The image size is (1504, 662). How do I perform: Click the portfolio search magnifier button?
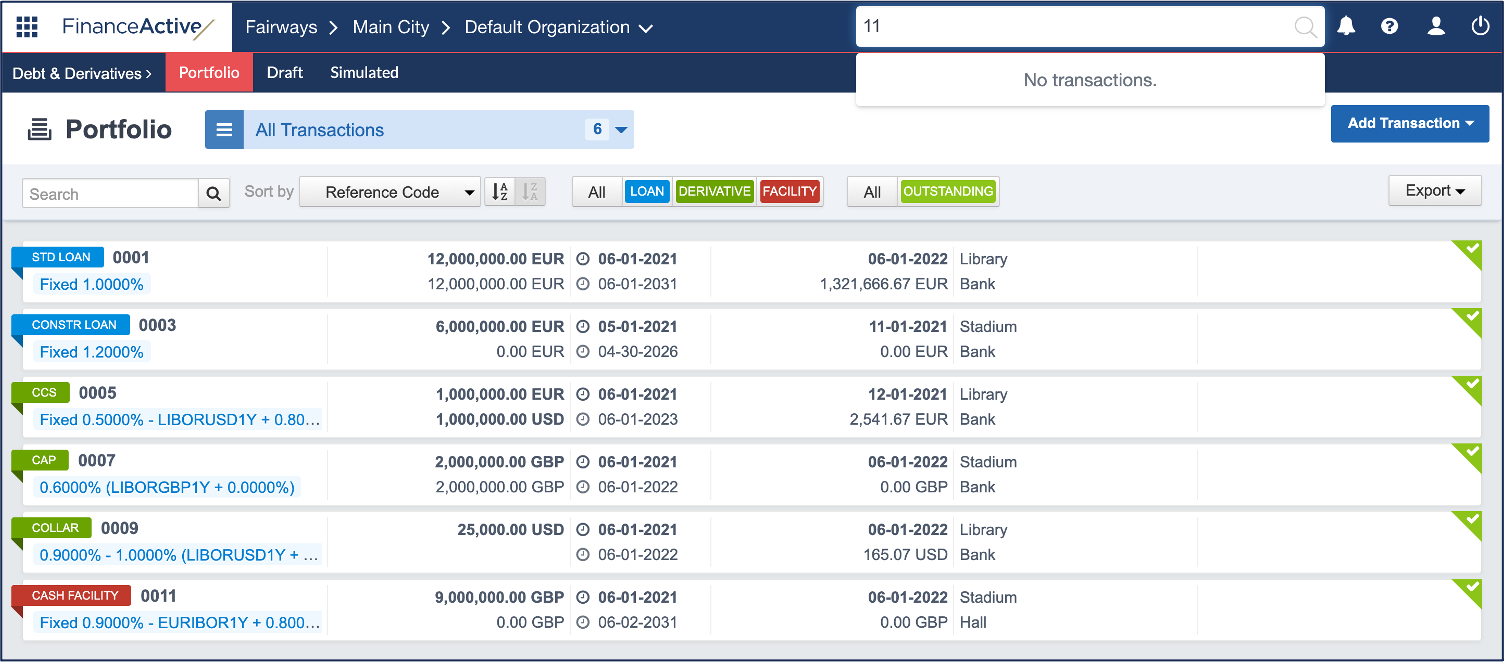214,194
